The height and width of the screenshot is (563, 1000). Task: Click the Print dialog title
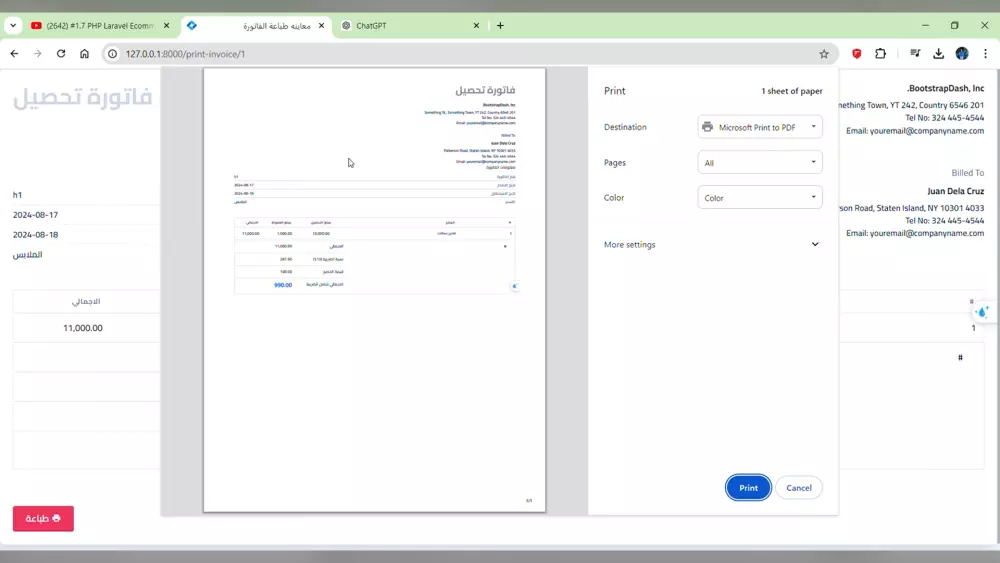point(615,91)
